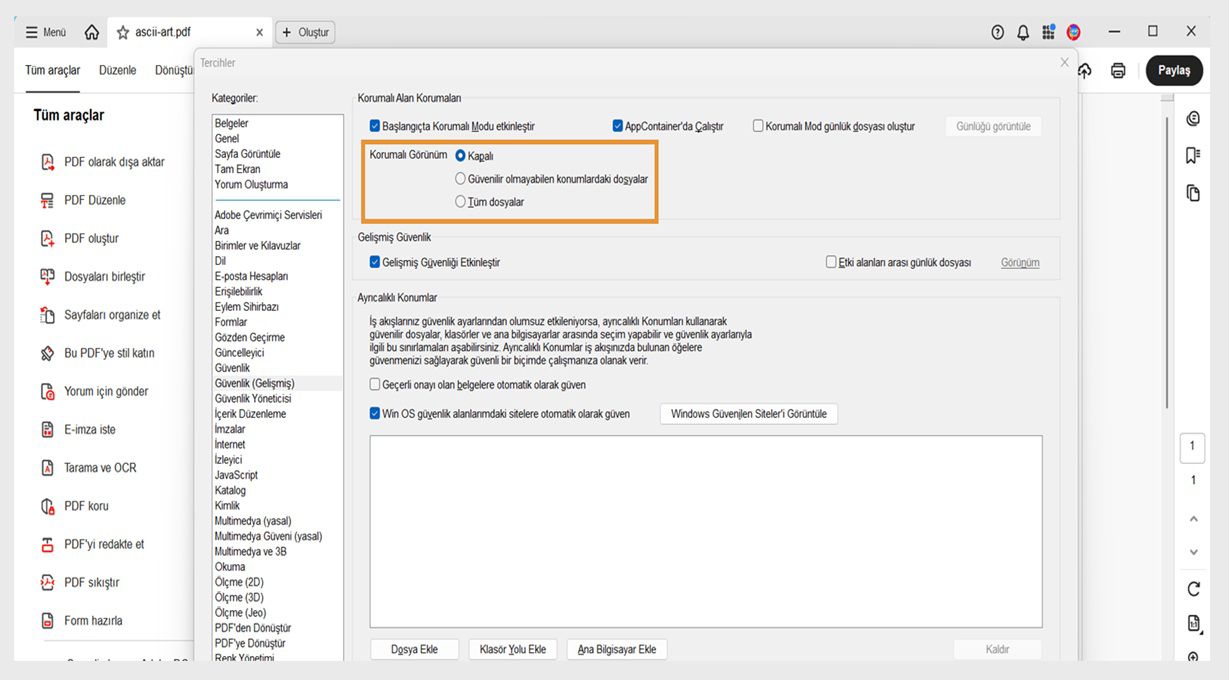Uncheck AppContainer'da Çalıştır
This screenshot has width=1229, height=680.
tap(618, 124)
